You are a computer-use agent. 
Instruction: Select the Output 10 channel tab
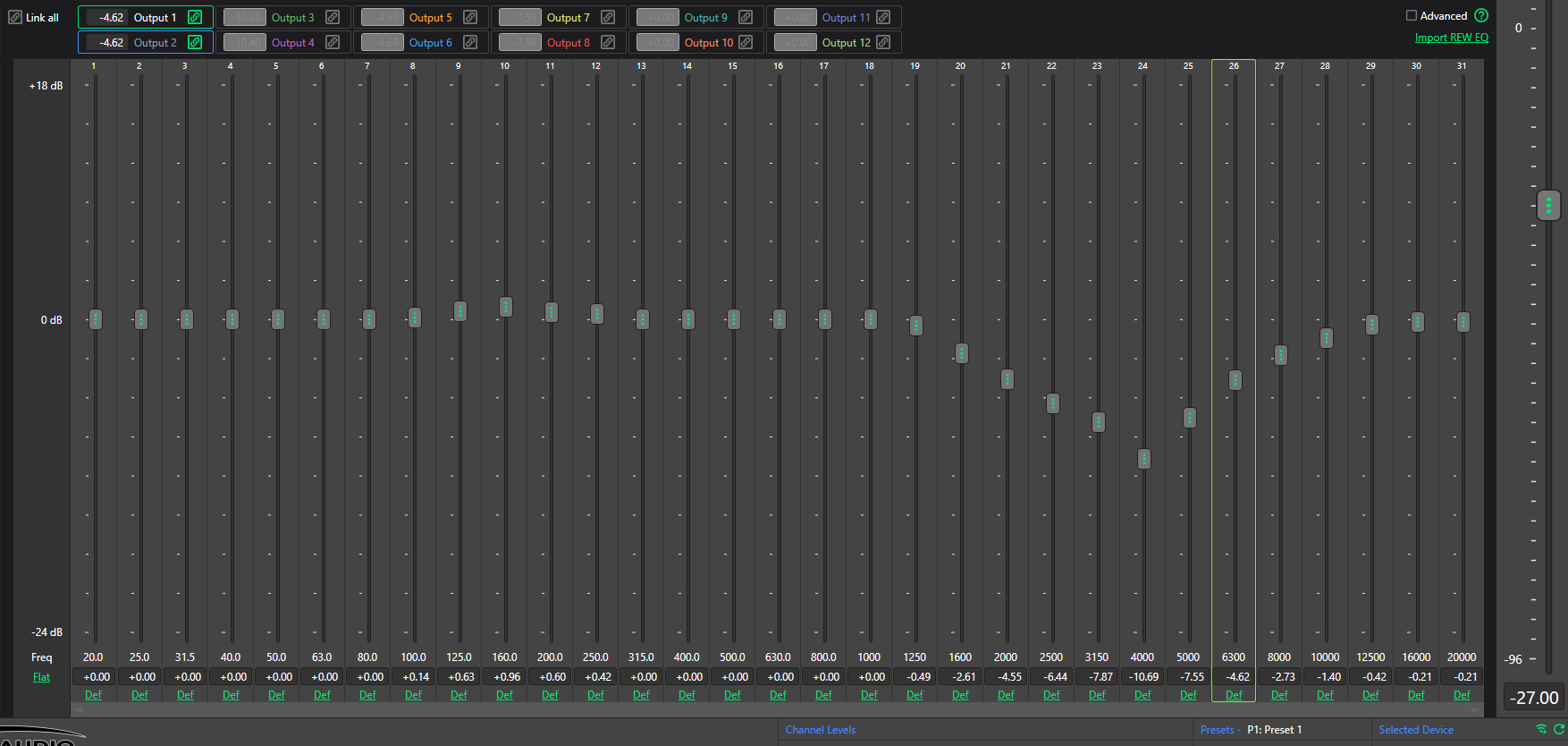(708, 42)
